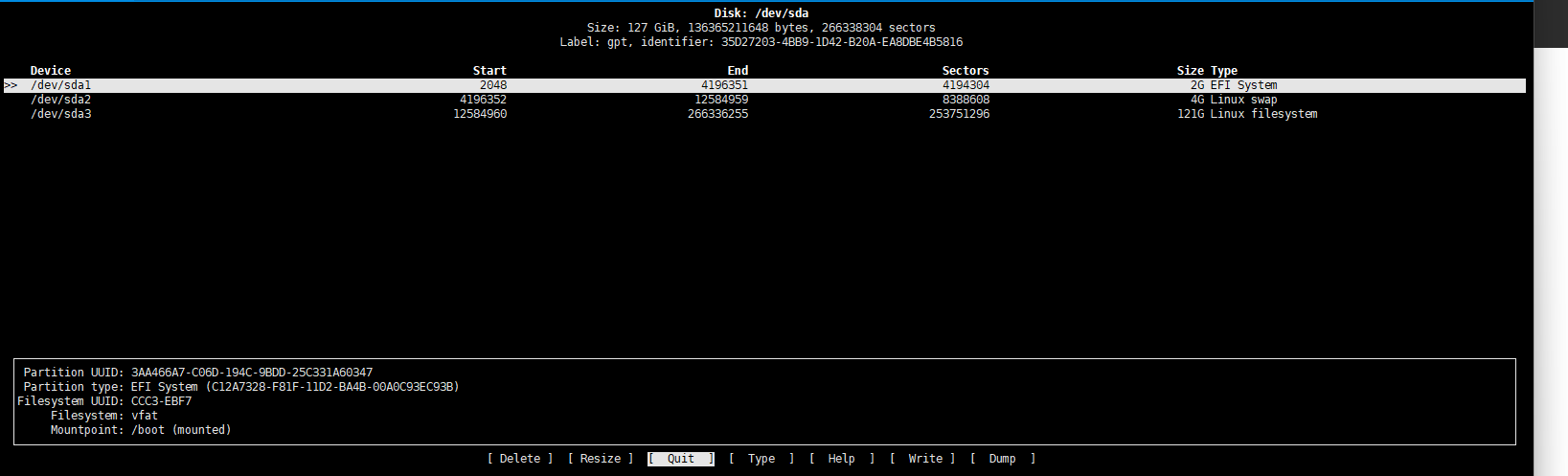This screenshot has width=1568, height=476.
Task: Click the Disk: /dev/sda title
Action: [x=761, y=13]
